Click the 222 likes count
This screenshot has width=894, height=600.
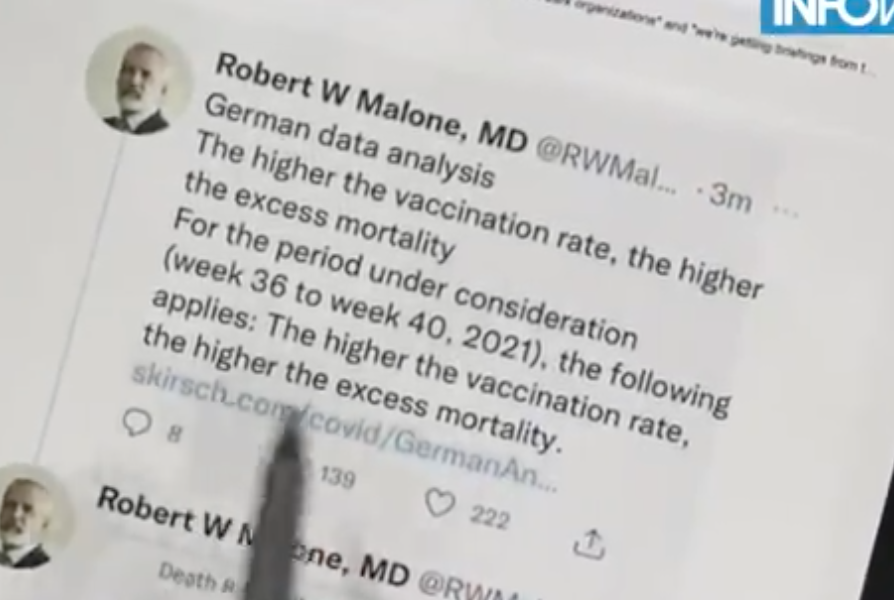pos(490,517)
